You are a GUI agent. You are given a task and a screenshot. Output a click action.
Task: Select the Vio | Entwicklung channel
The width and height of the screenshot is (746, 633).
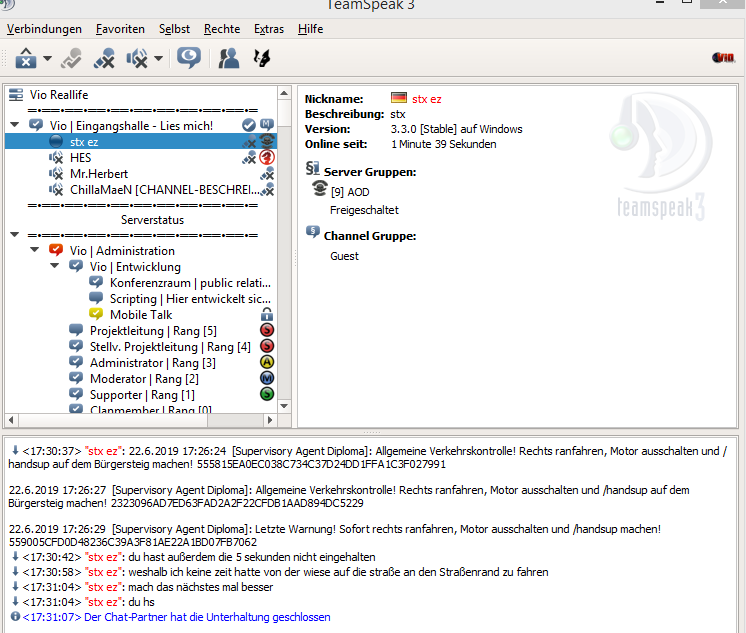tap(135, 267)
